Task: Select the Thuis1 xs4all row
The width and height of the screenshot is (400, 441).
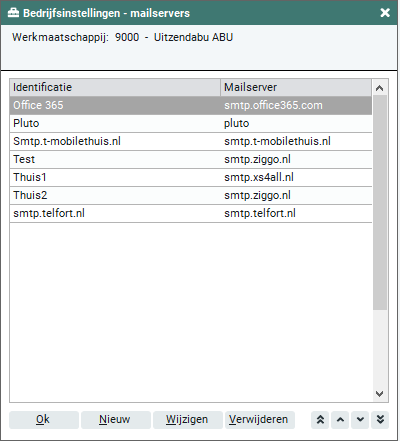Action: click(x=191, y=177)
